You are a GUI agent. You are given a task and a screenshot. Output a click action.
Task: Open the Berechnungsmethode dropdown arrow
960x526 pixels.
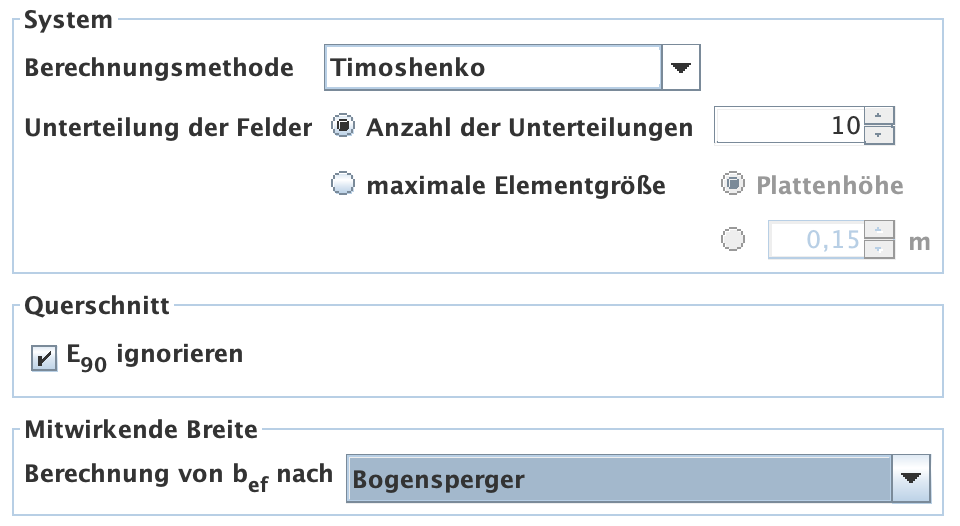pyautogui.click(x=681, y=68)
